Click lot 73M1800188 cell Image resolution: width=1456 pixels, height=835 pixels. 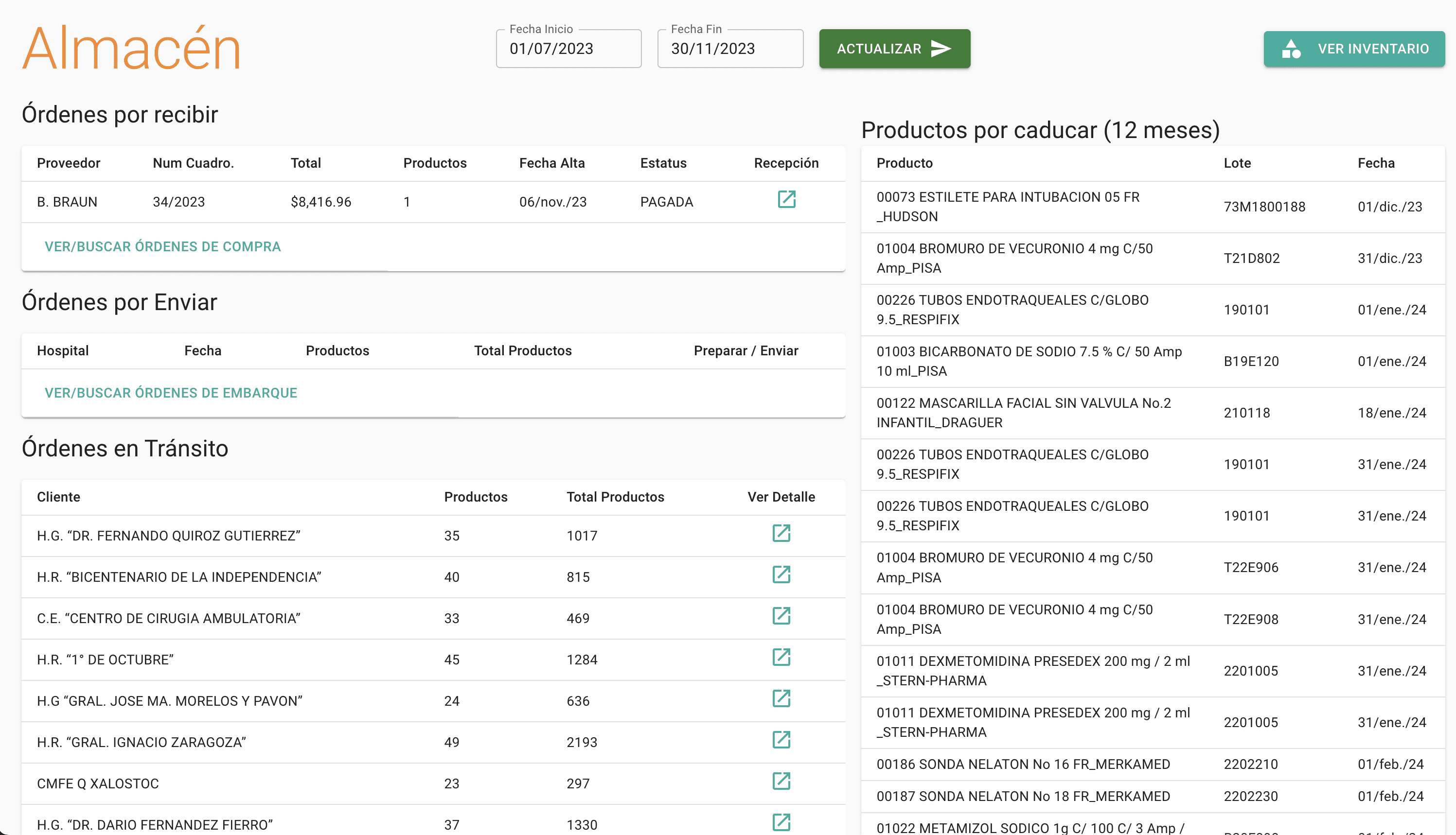tap(1264, 207)
